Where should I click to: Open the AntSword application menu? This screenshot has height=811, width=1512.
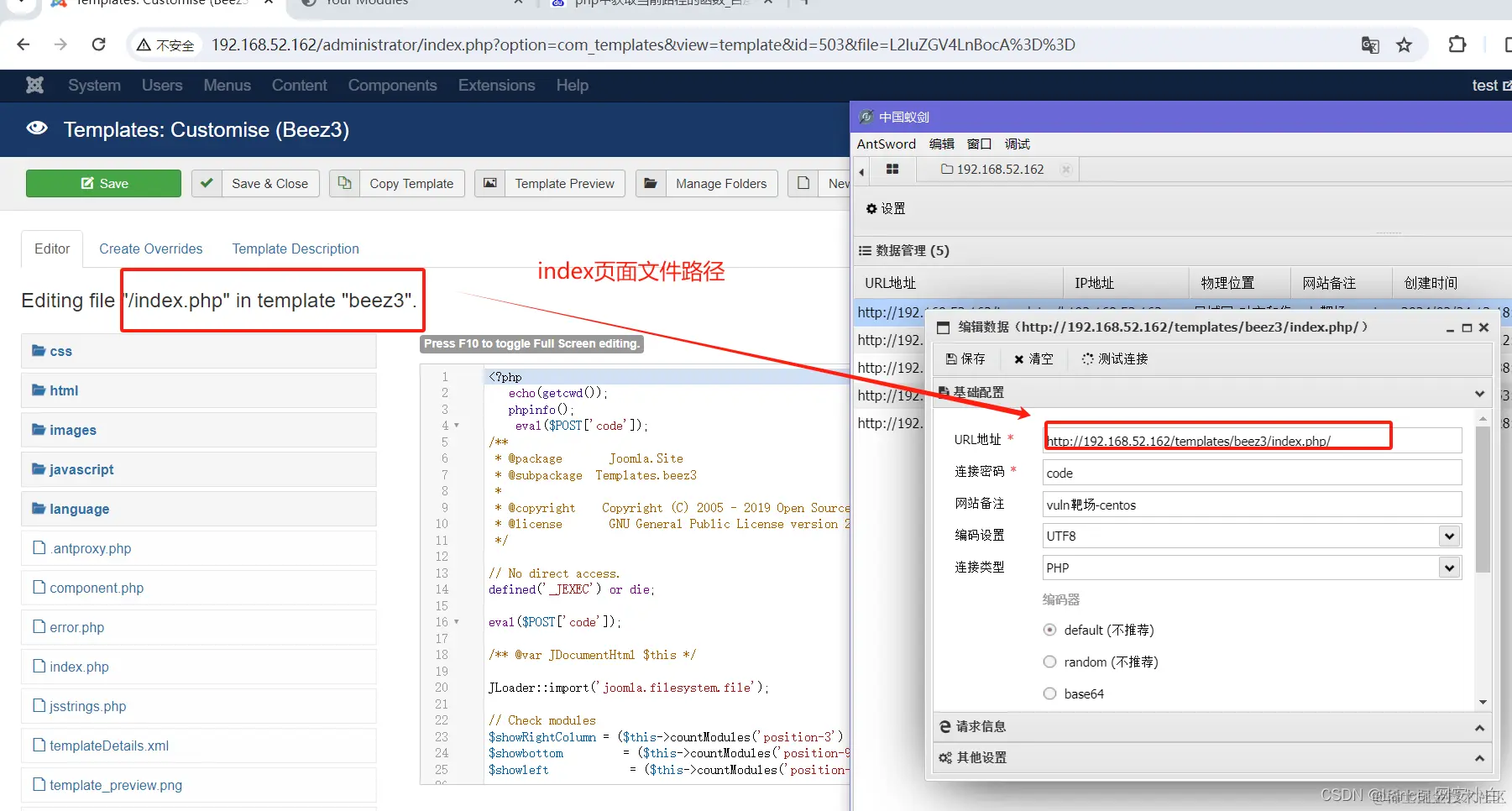click(887, 144)
